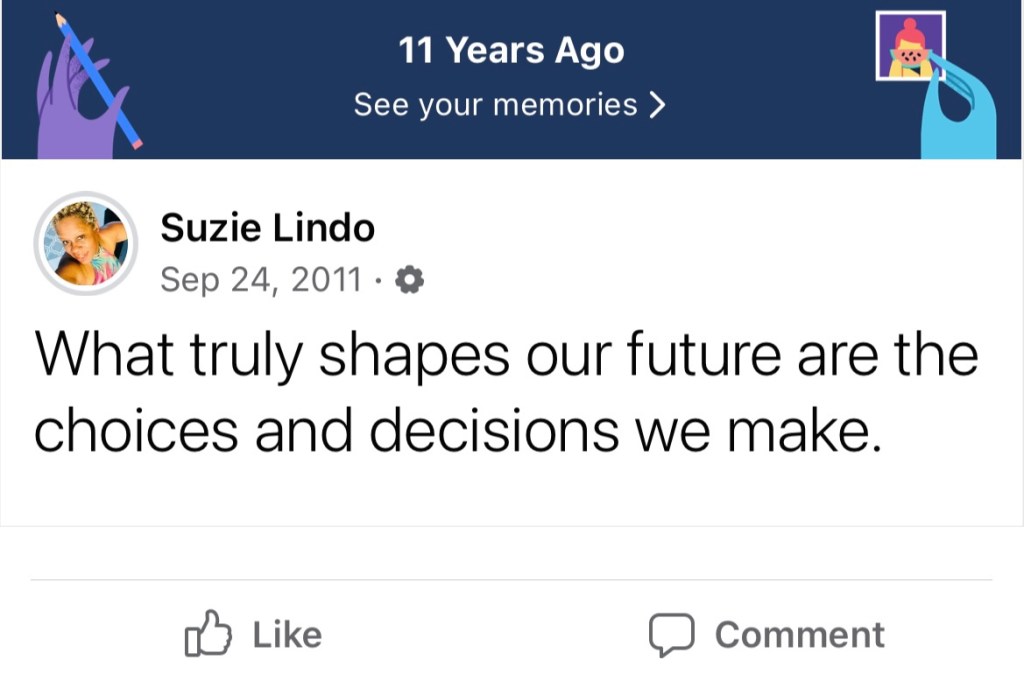Tap the thumbs-up Like icon
Screen dimensions: 1024x681
pyautogui.click(x=208, y=634)
